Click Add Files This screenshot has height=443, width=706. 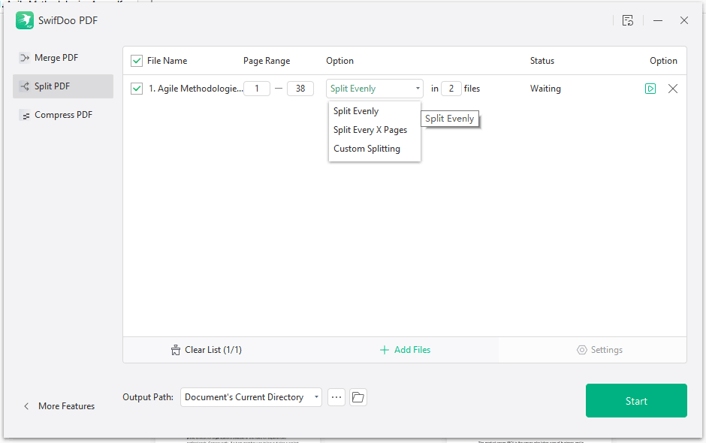(x=405, y=350)
